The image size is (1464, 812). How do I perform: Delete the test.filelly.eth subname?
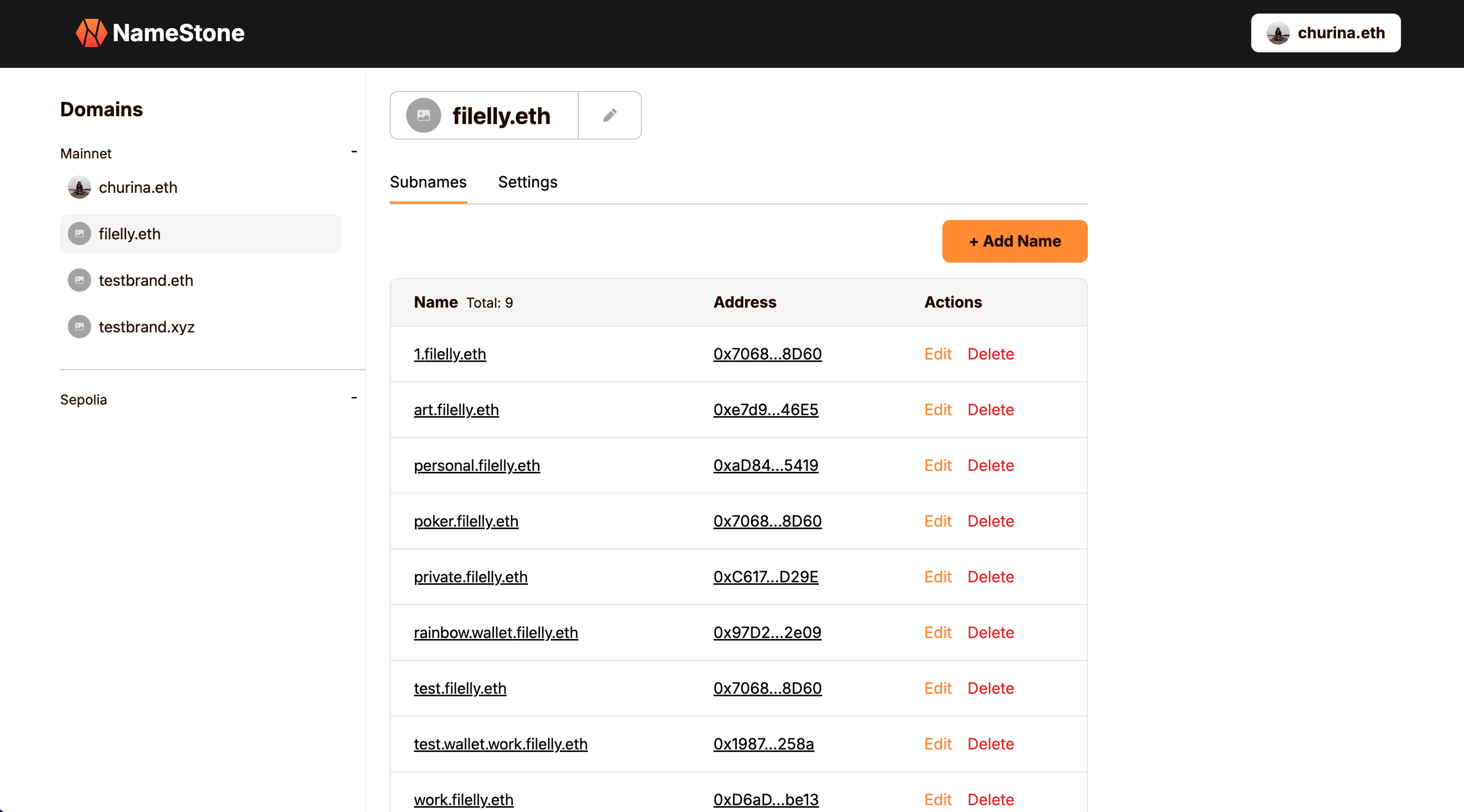click(x=991, y=688)
